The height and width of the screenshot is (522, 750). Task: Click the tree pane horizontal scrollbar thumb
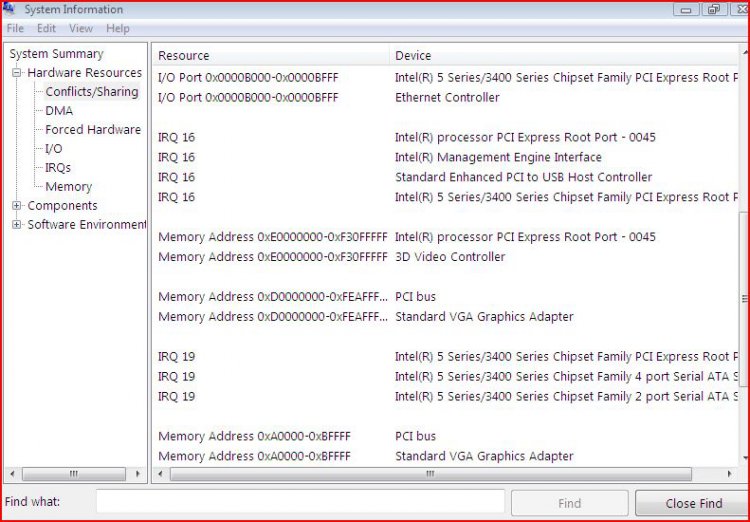pyautogui.click(x=74, y=474)
